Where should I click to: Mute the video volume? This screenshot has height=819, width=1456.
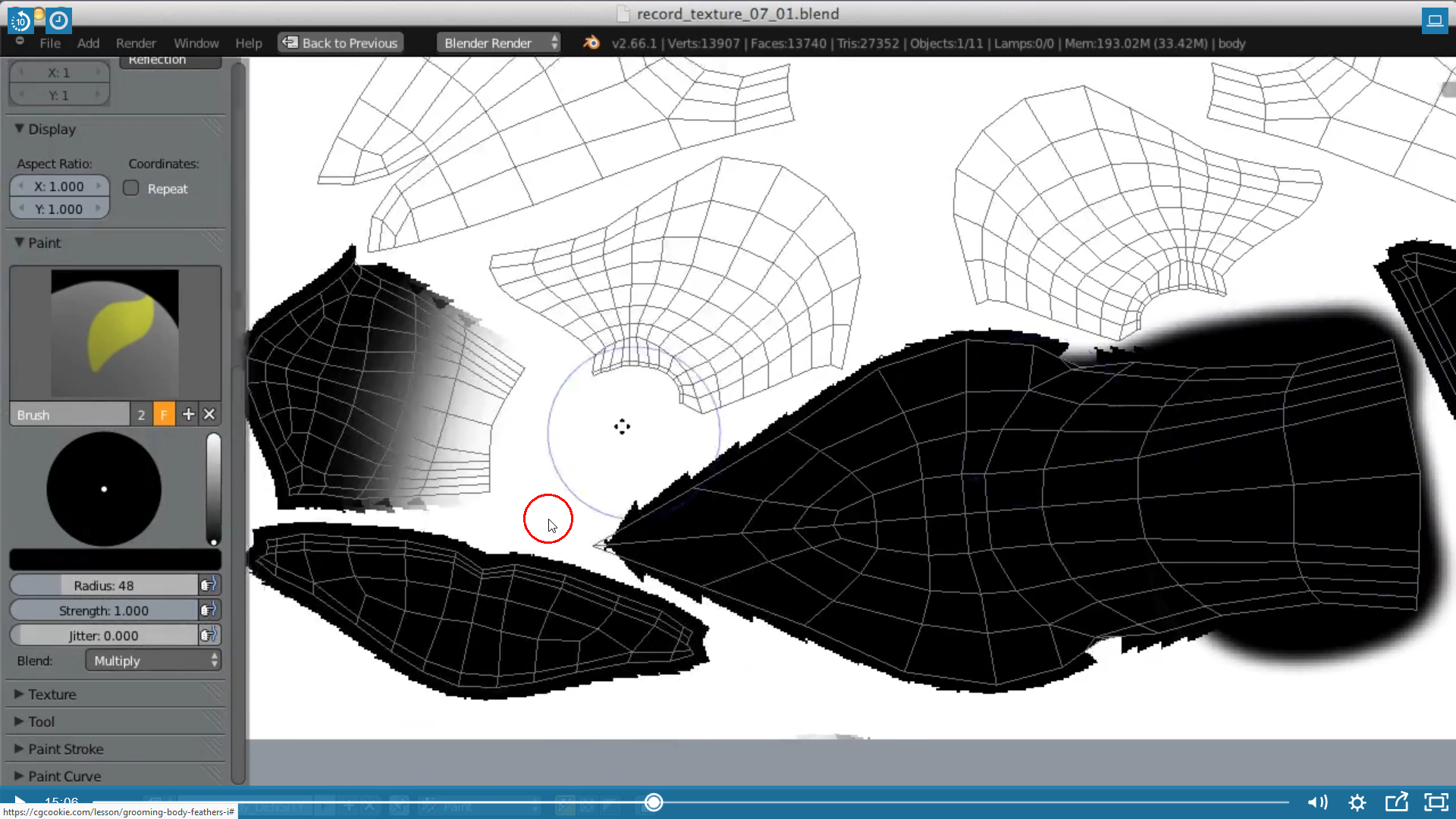[x=1318, y=802]
